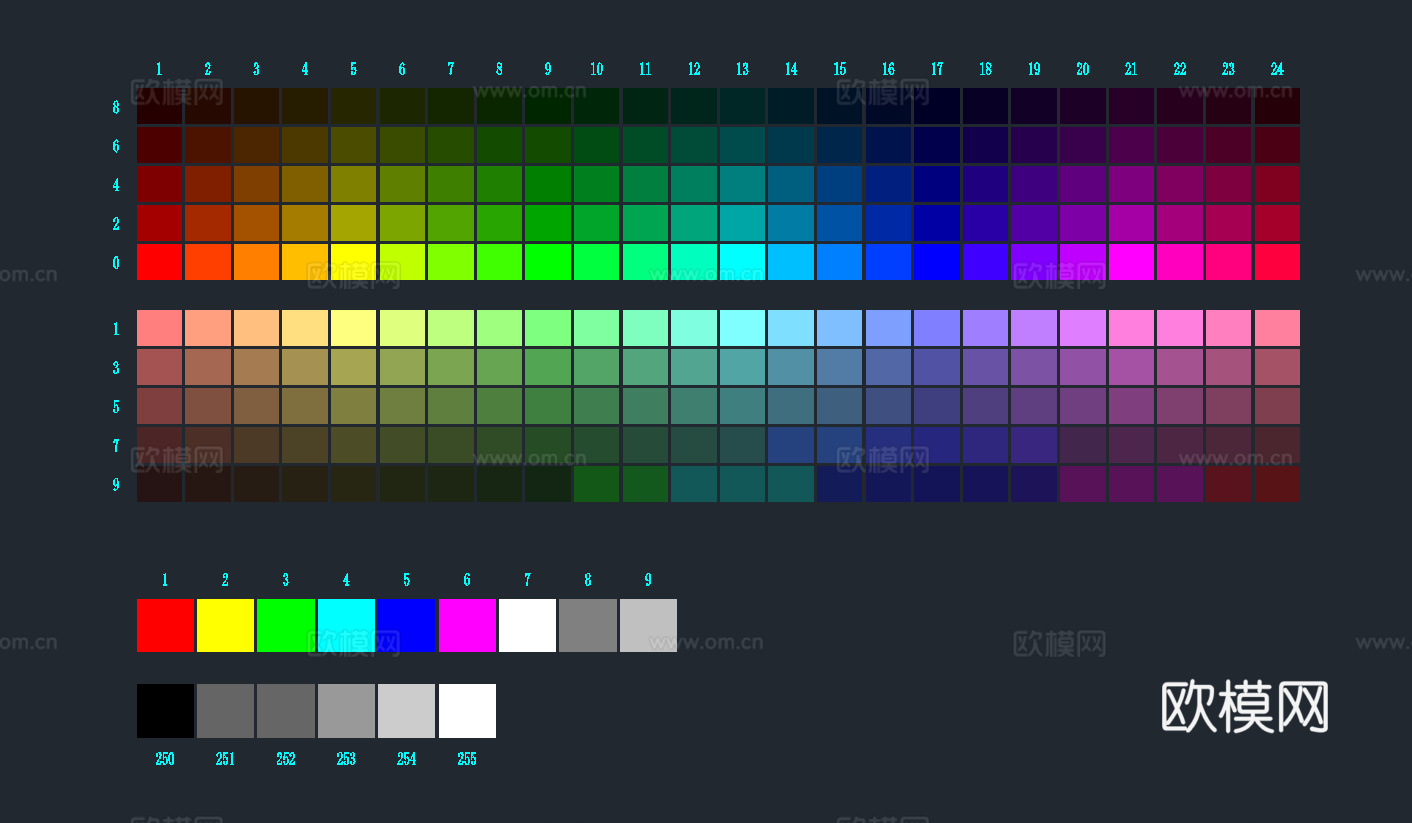Viewport: 1412px width, 823px height.
Task: Choose the crimson swatch at column 24, row 0
Action: (1277, 262)
